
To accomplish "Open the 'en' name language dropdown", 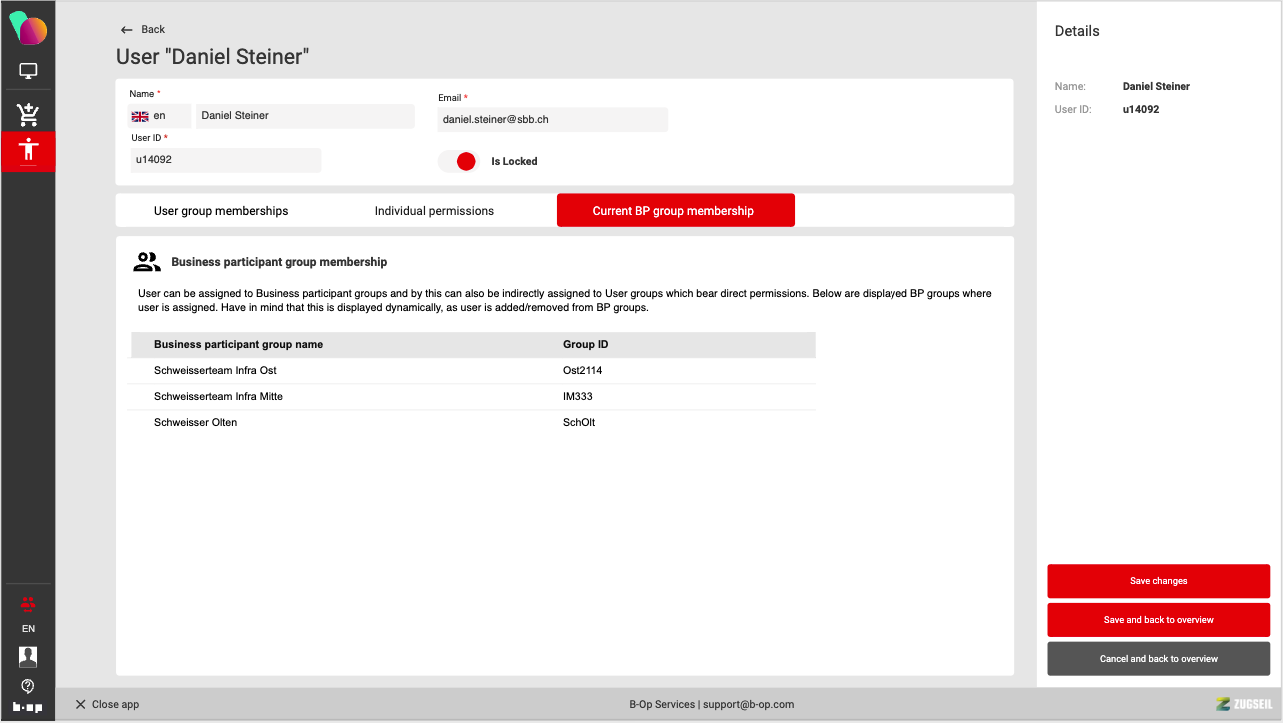I will [x=159, y=116].
